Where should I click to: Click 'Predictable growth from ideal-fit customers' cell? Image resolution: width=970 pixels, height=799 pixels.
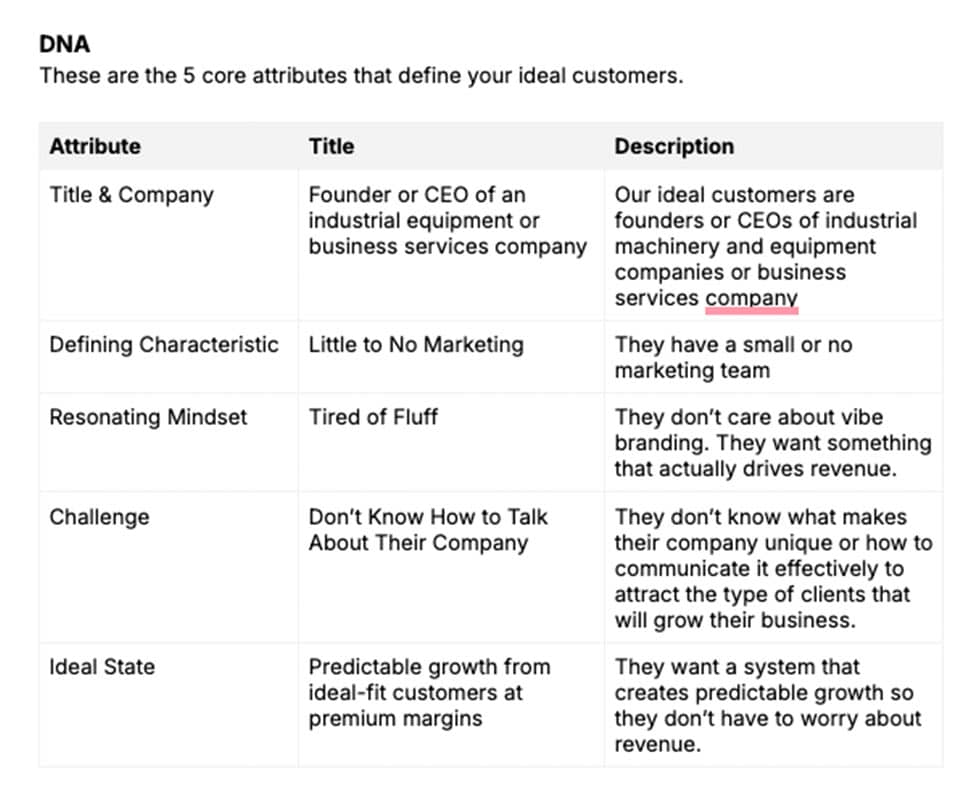[x=429, y=692]
